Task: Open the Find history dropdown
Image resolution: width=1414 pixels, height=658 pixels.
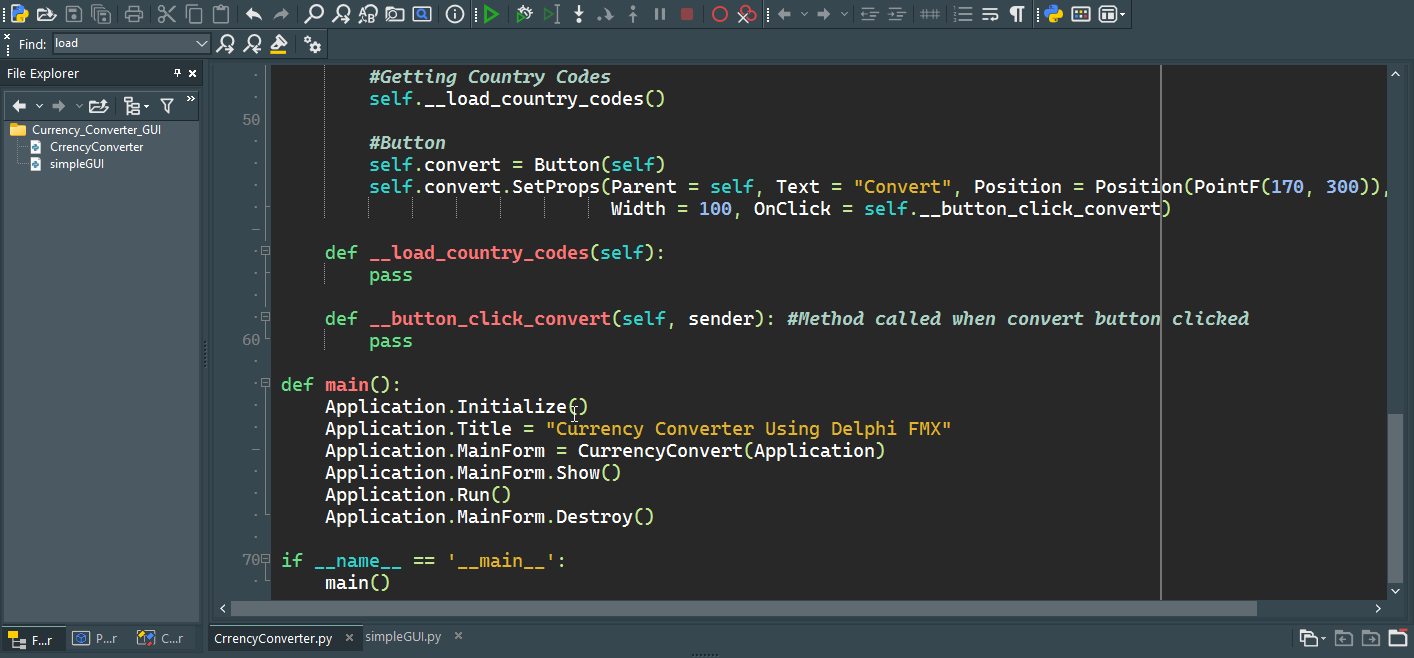Action: (x=202, y=44)
